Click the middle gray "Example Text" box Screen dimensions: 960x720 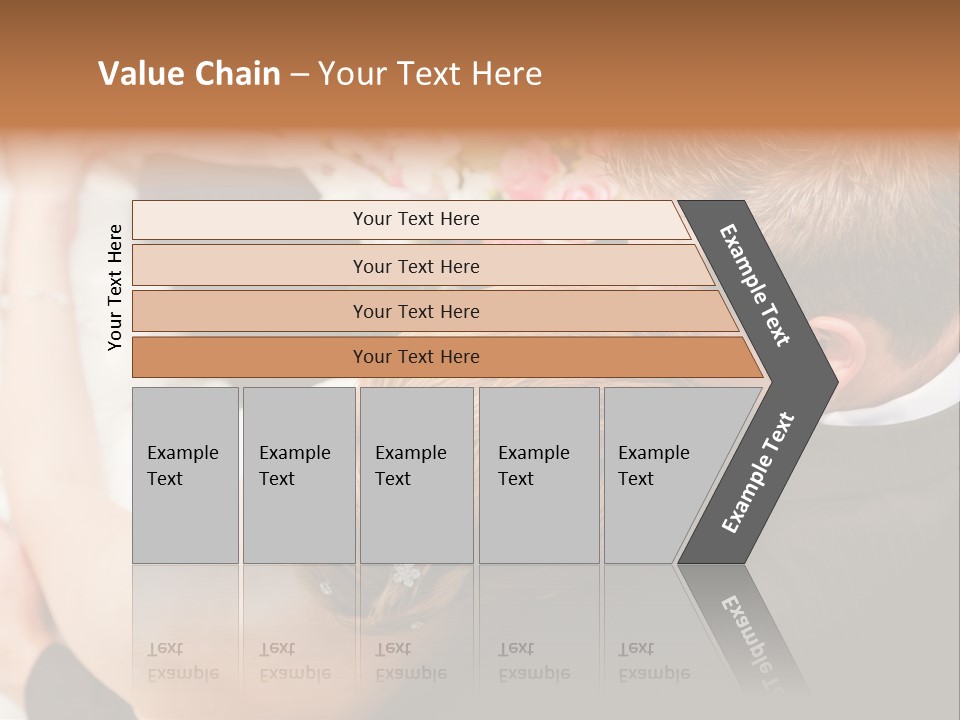pyautogui.click(x=415, y=474)
